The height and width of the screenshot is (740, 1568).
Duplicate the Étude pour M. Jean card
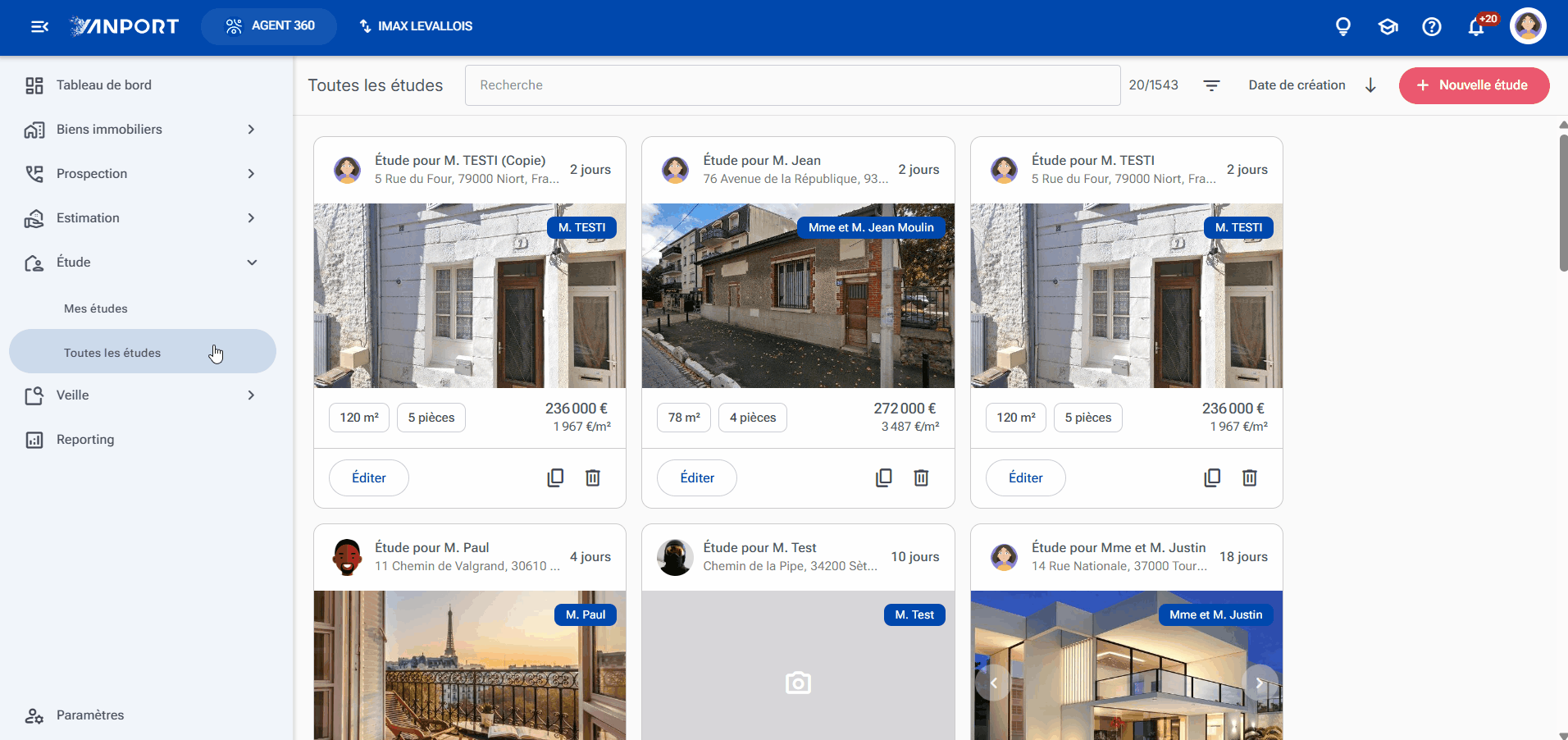coord(883,477)
